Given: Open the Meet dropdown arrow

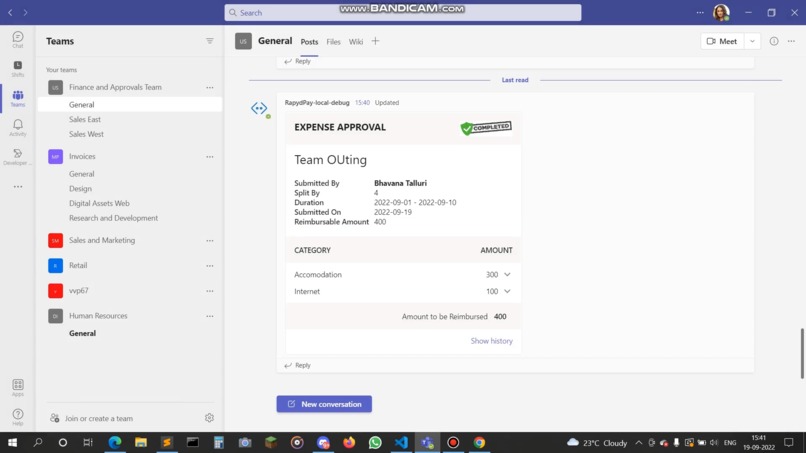Looking at the screenshot, I should [x=752, y=41].
